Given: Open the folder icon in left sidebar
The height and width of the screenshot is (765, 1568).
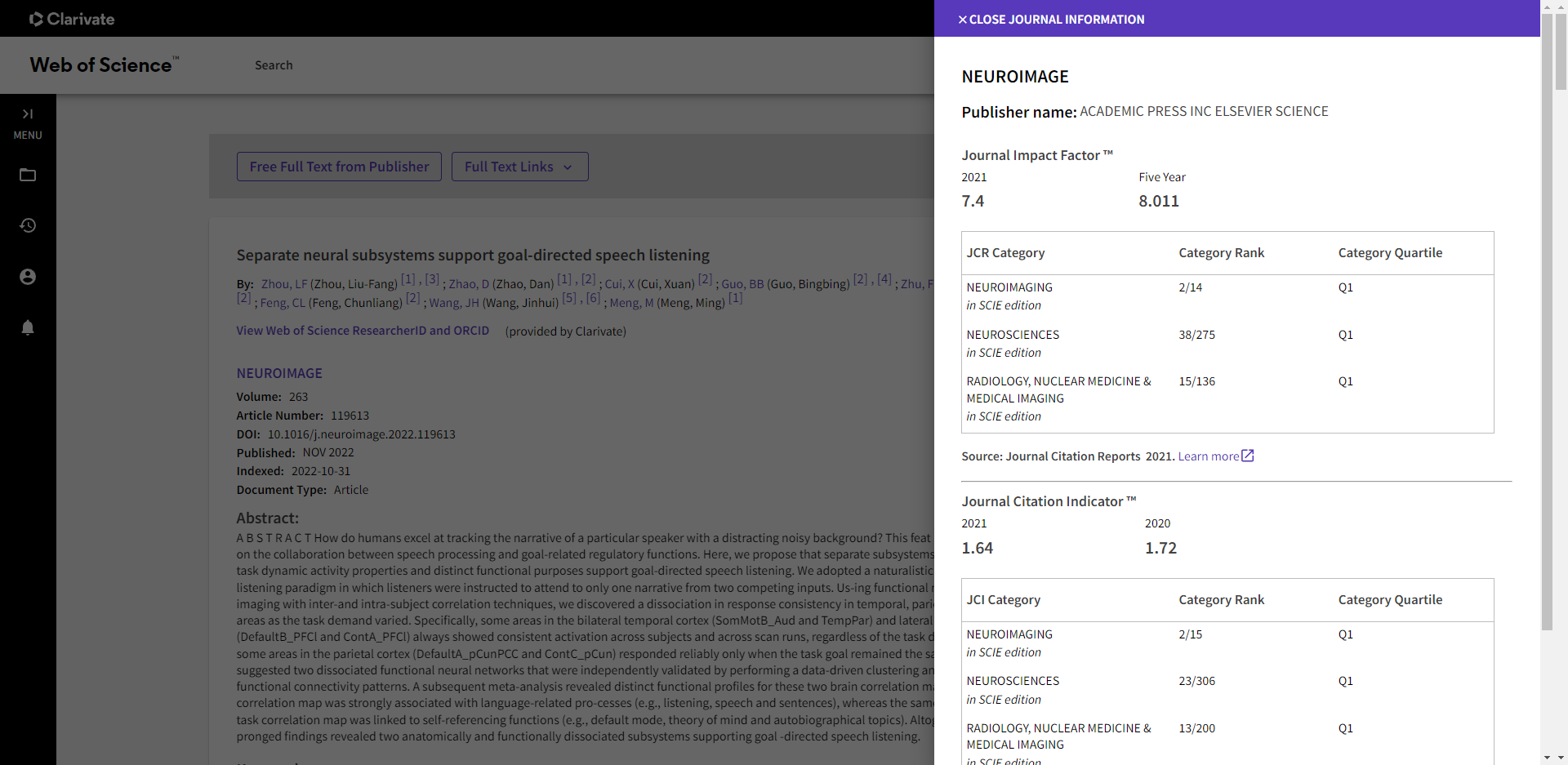Looking at the screenshot, I should point(28,175).
